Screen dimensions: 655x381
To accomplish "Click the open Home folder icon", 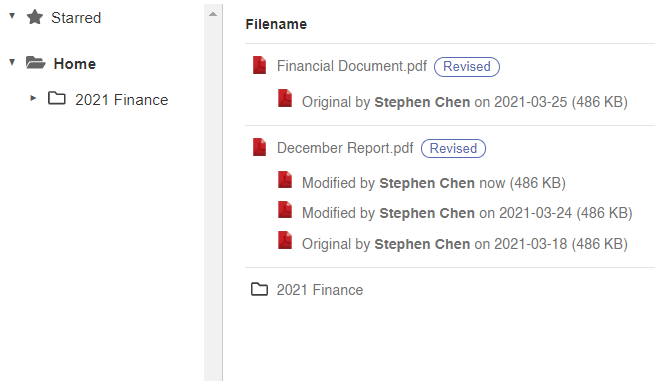I will 36,63.
